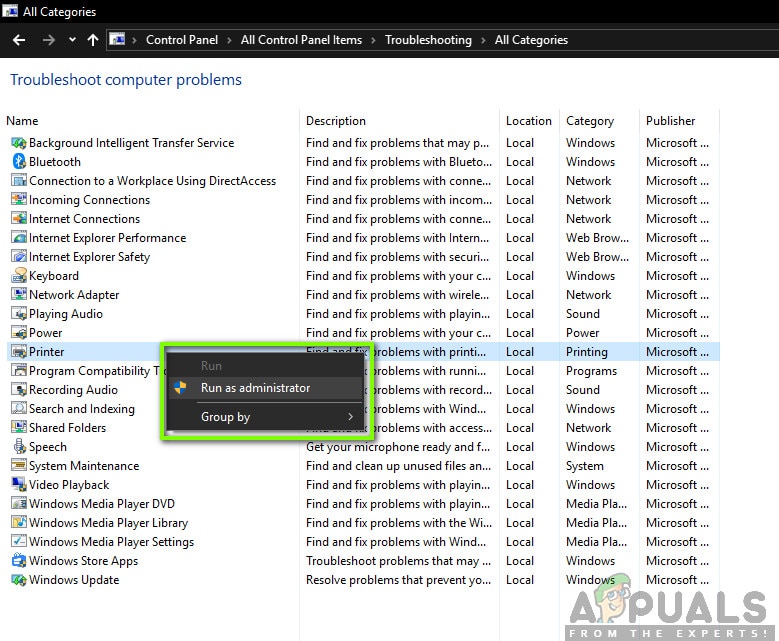779x641 pixels.
Task: Click the Up one level arrow
Action: [x=93, y=40]
